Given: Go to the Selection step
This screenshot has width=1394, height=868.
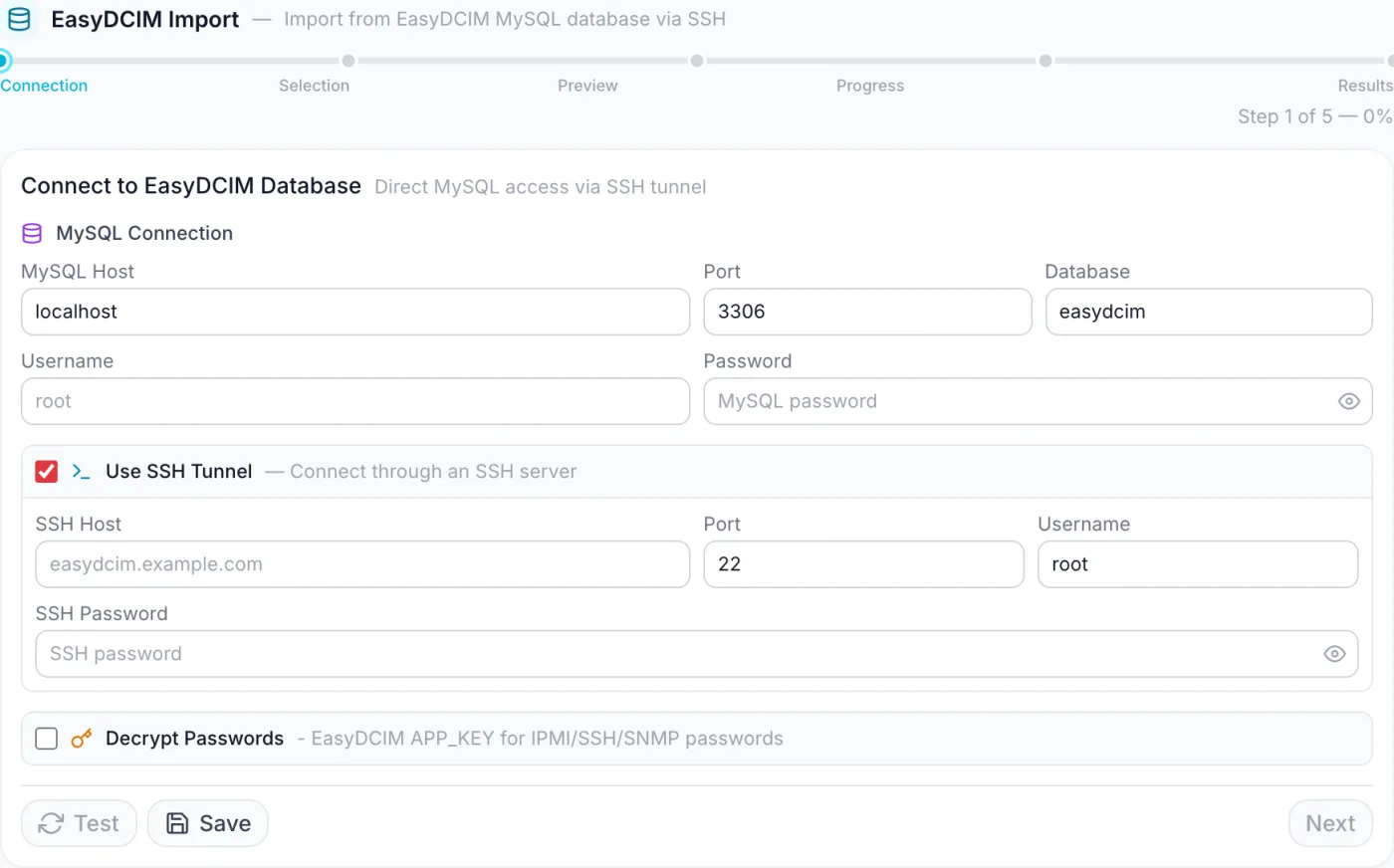Looking at the screenshot, I should (x=314, y=86).
